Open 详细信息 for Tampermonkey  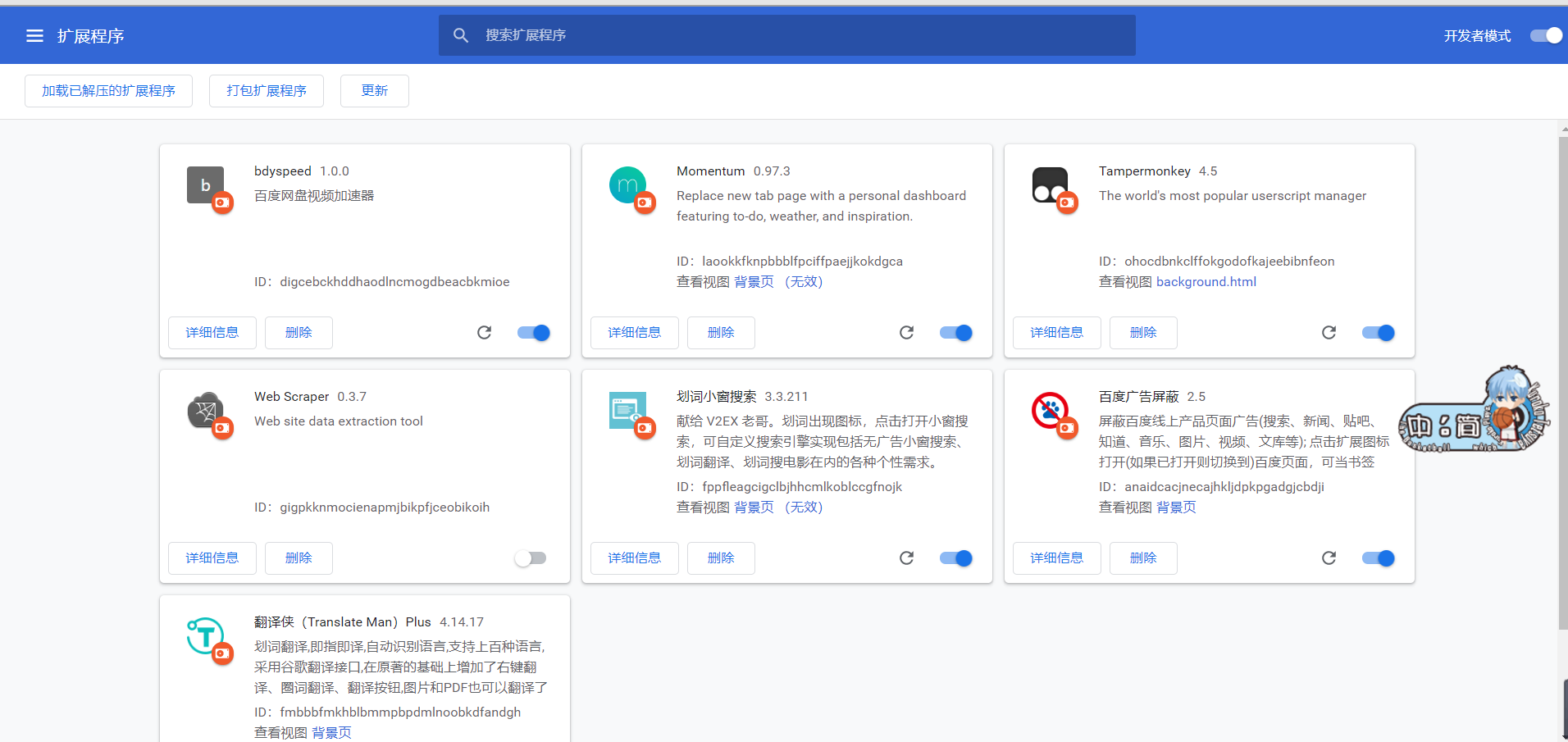1057,332
